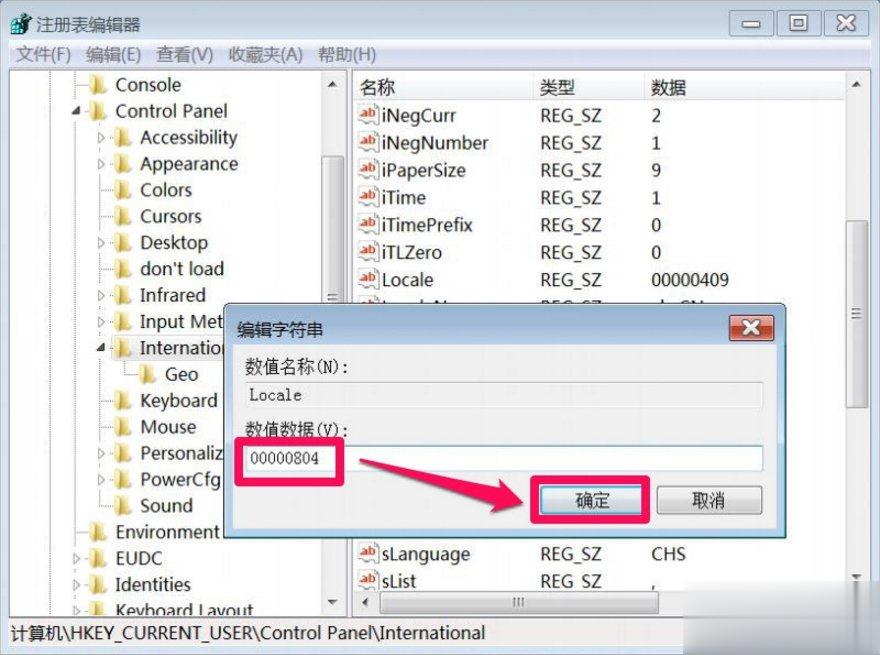Expand the Input Method tree node

point(101,322)
